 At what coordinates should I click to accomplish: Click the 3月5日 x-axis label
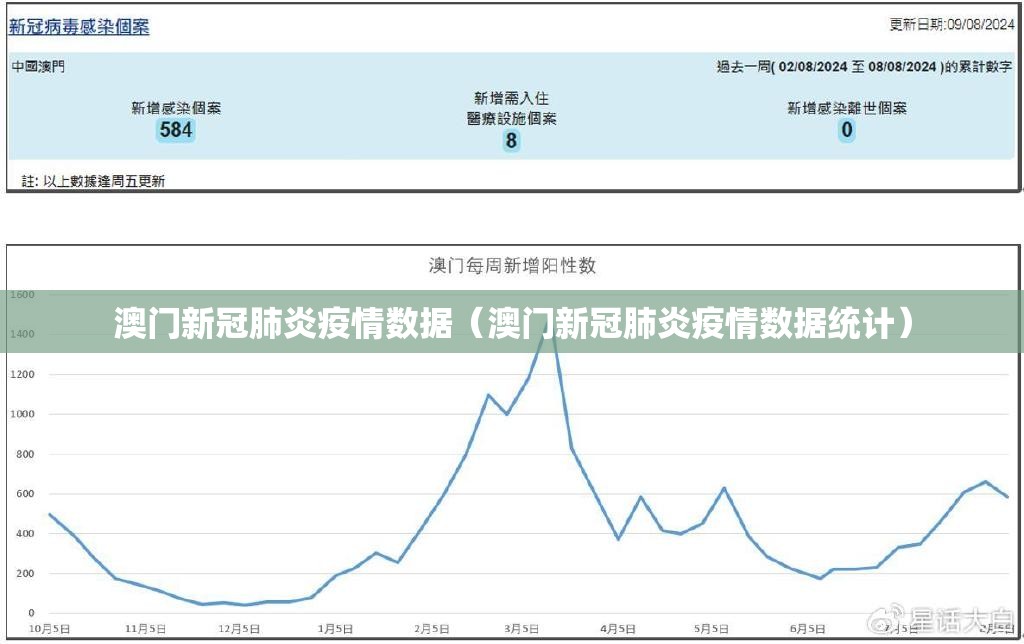pyautogui.click(x=520, y=629)
